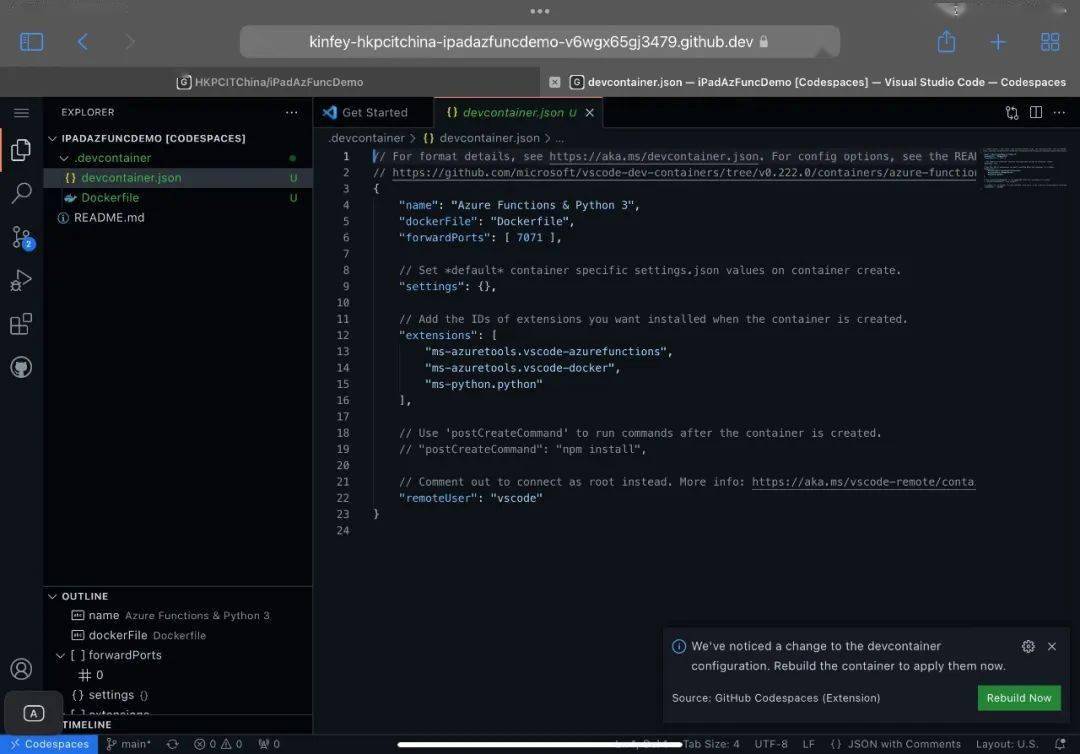
Task: Open More Actions in the editor title bar
Action: pos(1058,113)
